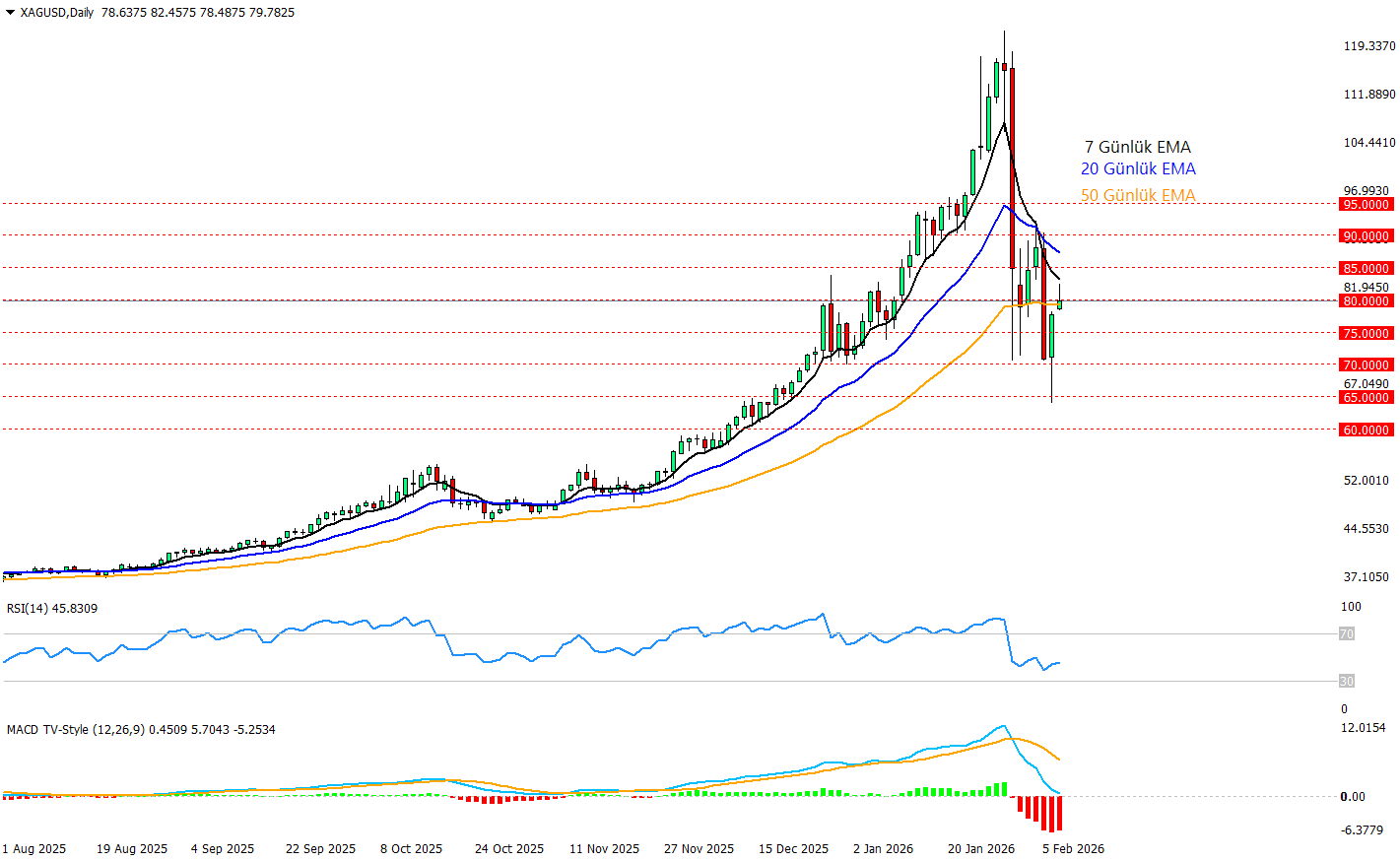This screenshot has height=861, width=1400.
Task: Choose the 65.0000 red price level tag
Action: pyautogui.click(x=1366, y=398)
